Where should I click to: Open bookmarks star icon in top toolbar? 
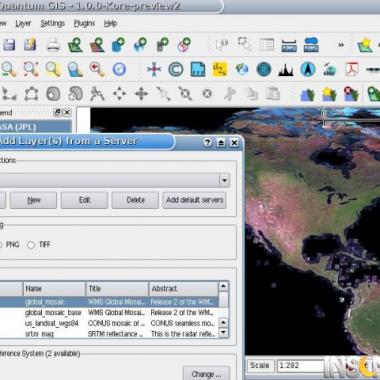(365, 44)
